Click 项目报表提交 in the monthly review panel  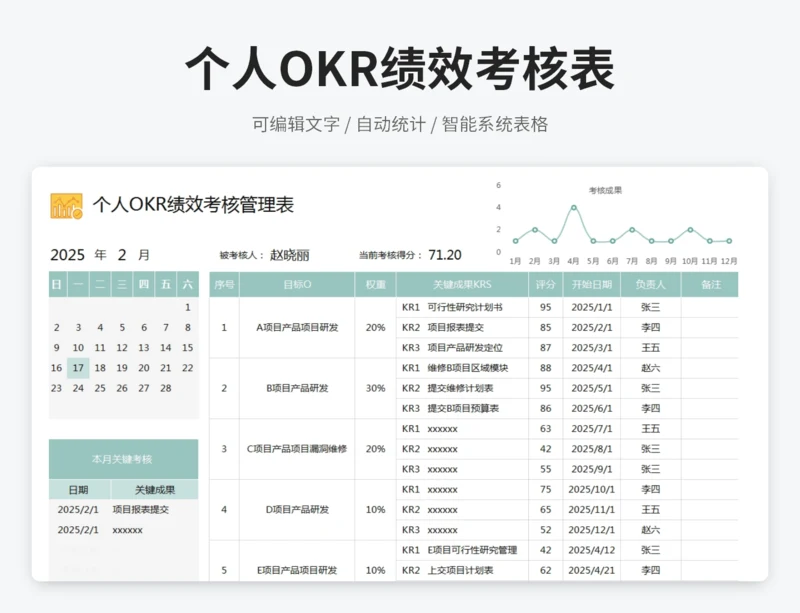pyautogui.click(x=140, y=509)
